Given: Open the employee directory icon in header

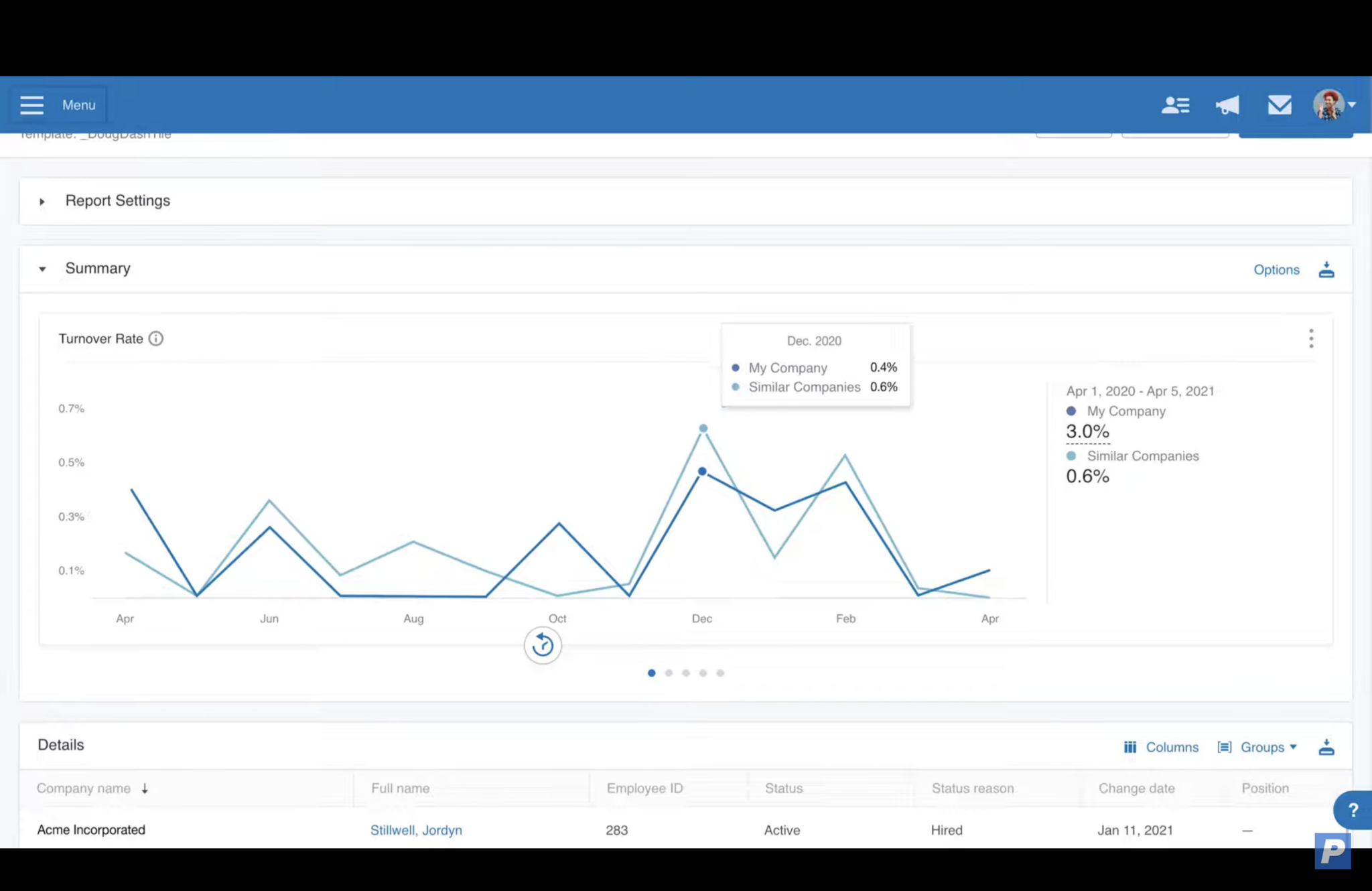Looking at the screenshot, I should 1176,105.
